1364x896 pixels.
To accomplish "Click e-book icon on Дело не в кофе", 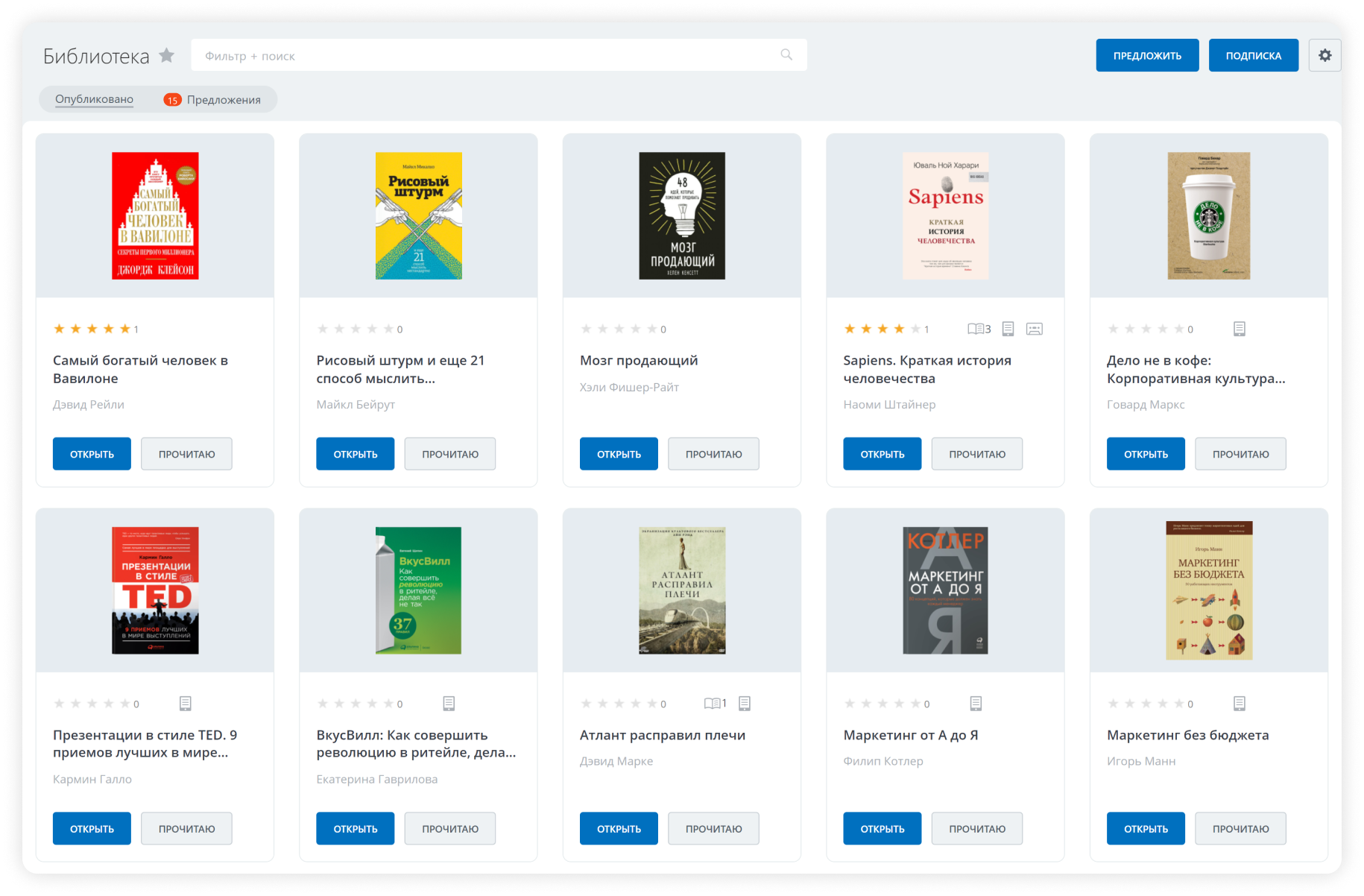I will point(1239,329).
